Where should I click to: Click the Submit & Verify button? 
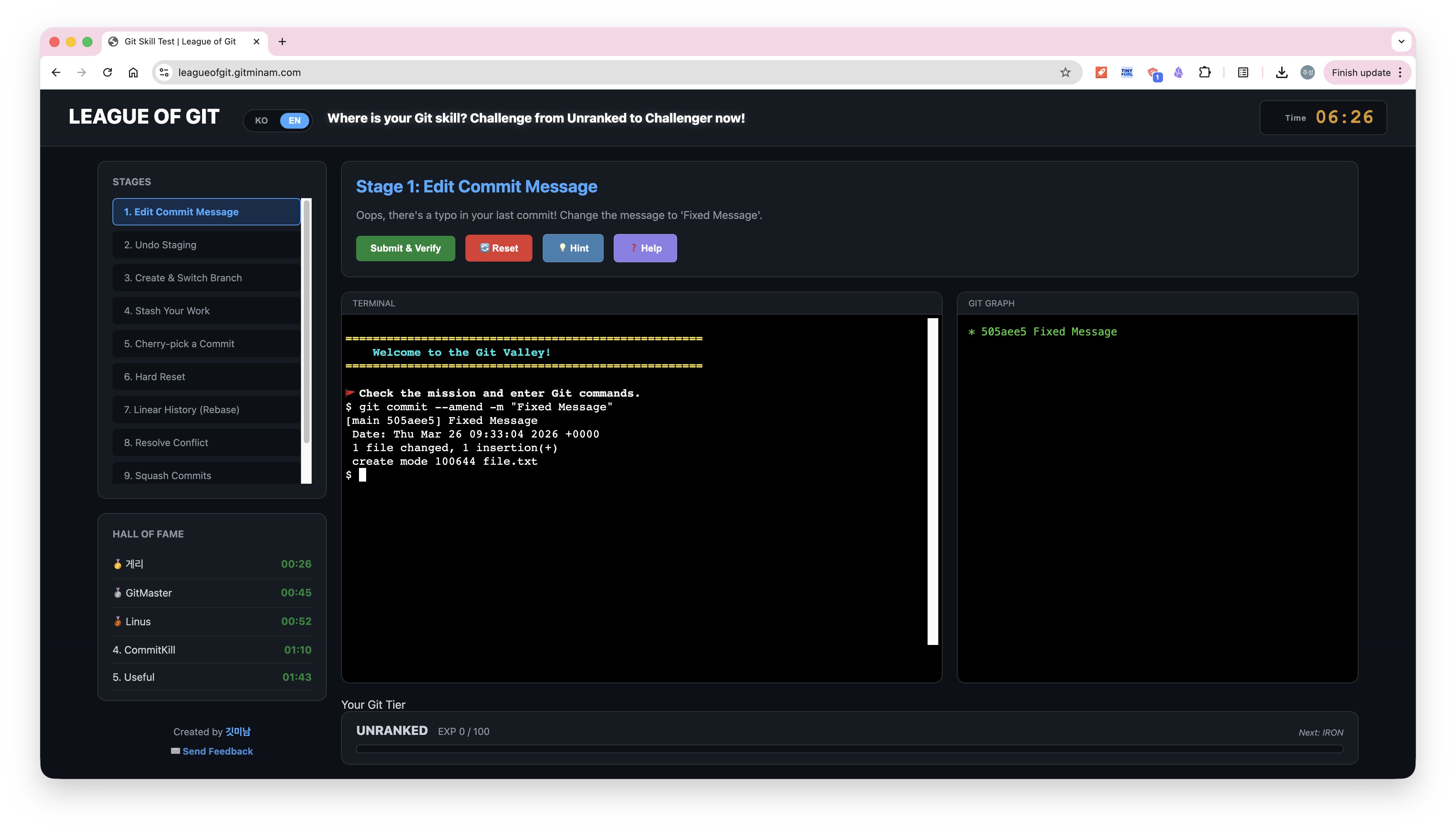coord(405,248)
